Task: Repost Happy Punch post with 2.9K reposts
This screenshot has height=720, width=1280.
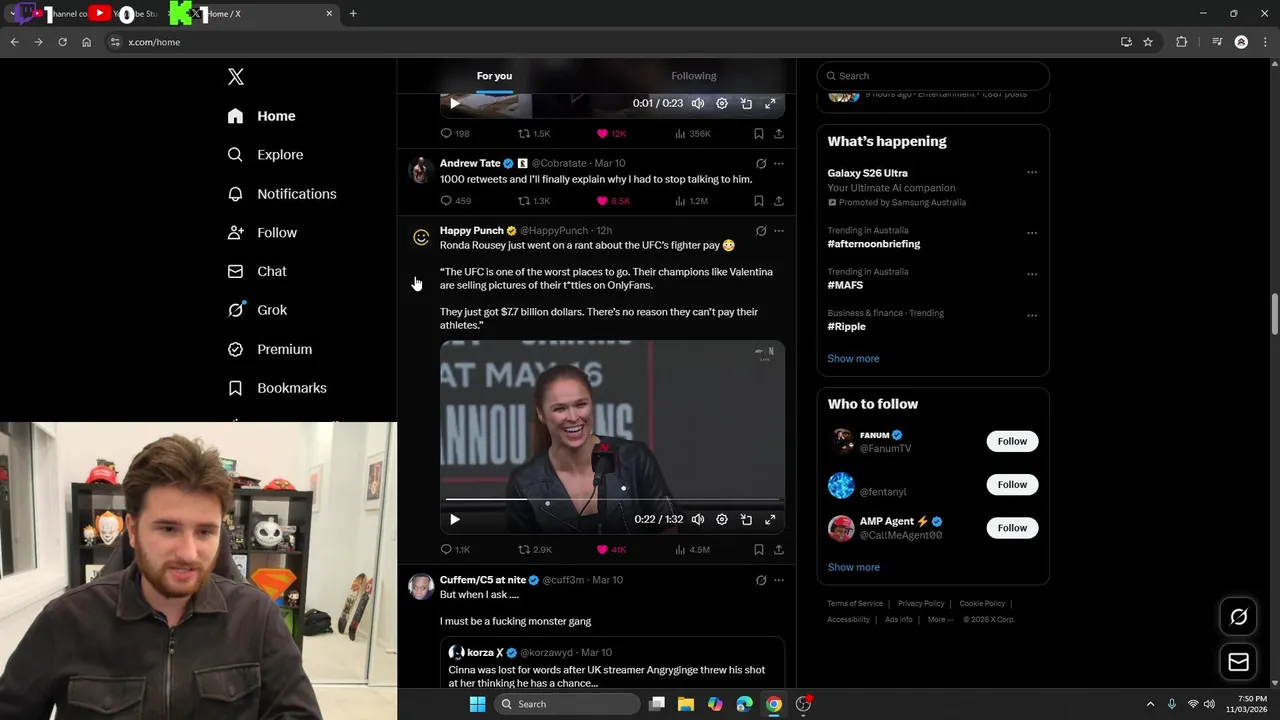Action: click(535, 549)
